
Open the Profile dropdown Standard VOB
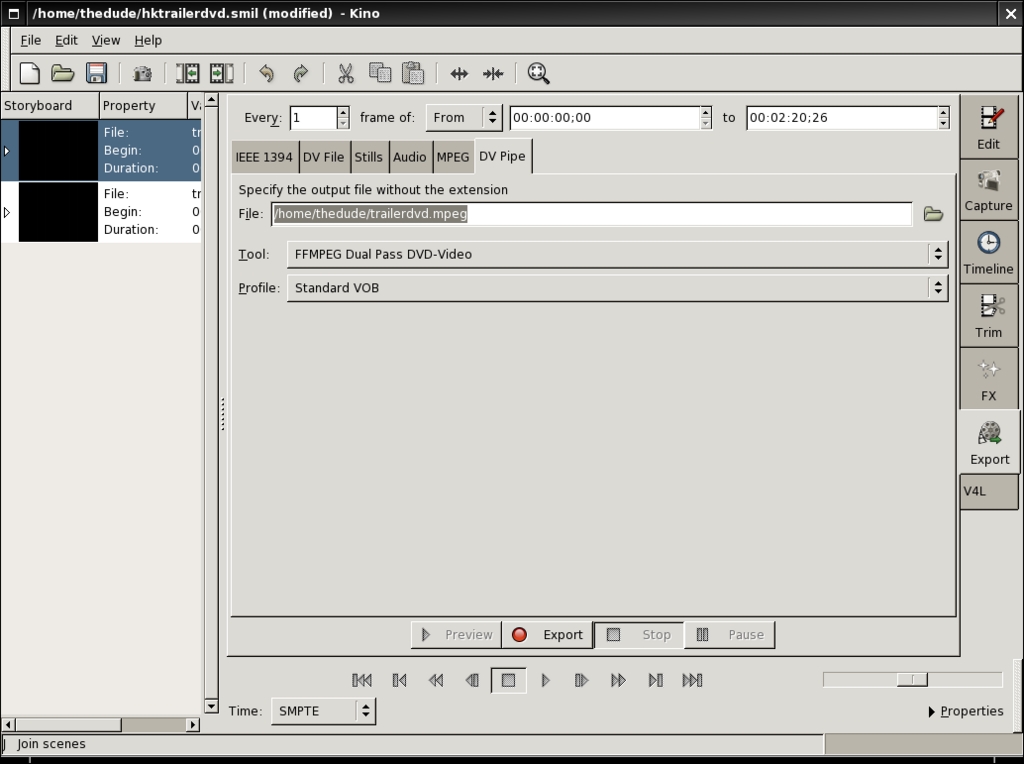click(617, 288)
